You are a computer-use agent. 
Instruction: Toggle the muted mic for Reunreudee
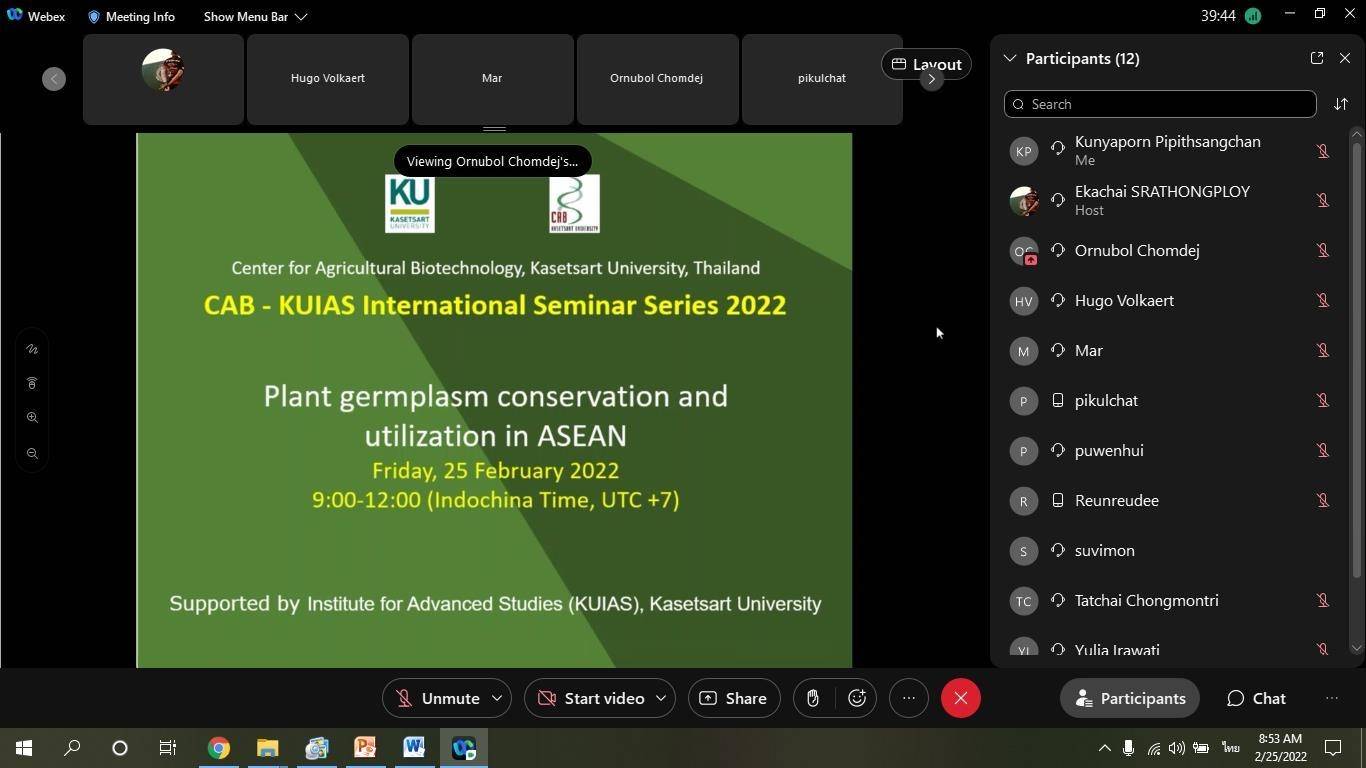tap(1322, 500)
